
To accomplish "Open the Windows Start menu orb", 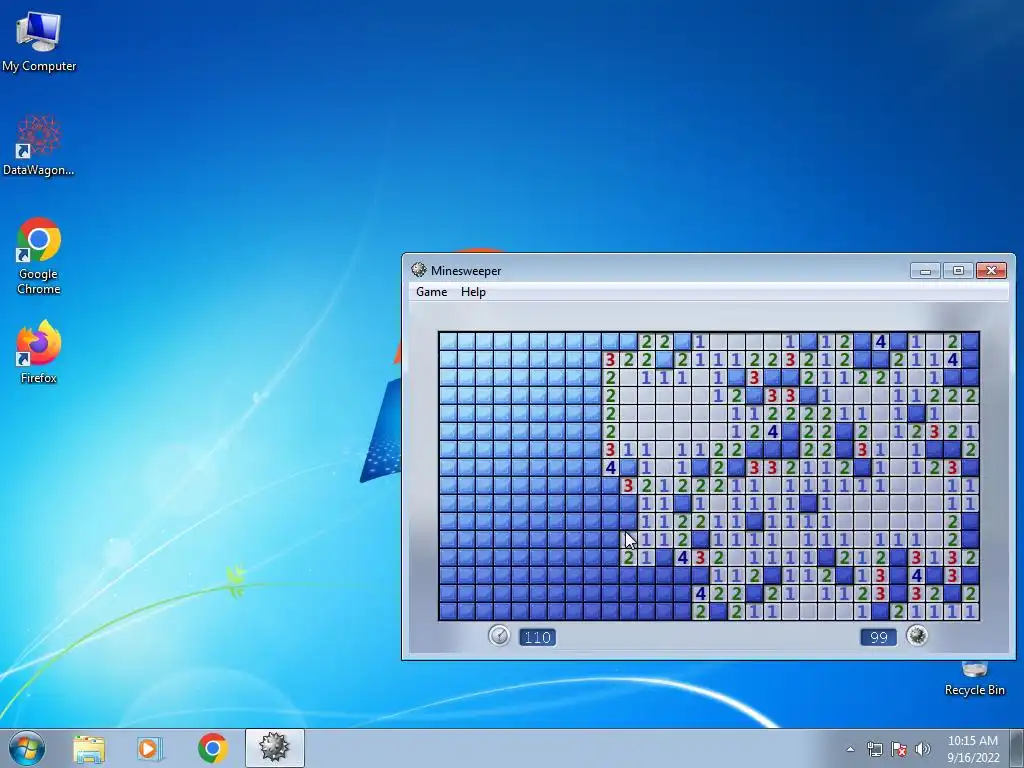I will tap(27, 748).
